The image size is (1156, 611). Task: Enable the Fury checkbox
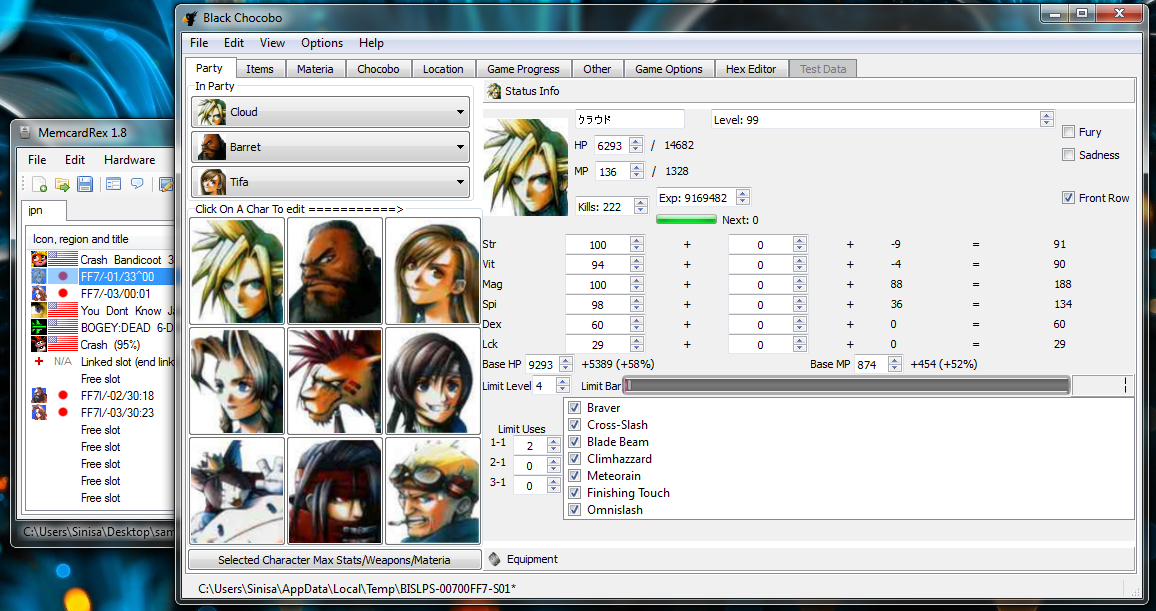click(x=1068, y=132)
